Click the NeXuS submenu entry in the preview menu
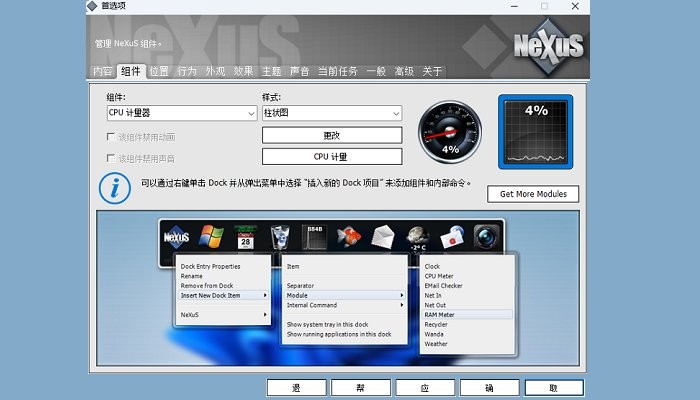Viewport: 700px width, 400px height. (223, 315)
